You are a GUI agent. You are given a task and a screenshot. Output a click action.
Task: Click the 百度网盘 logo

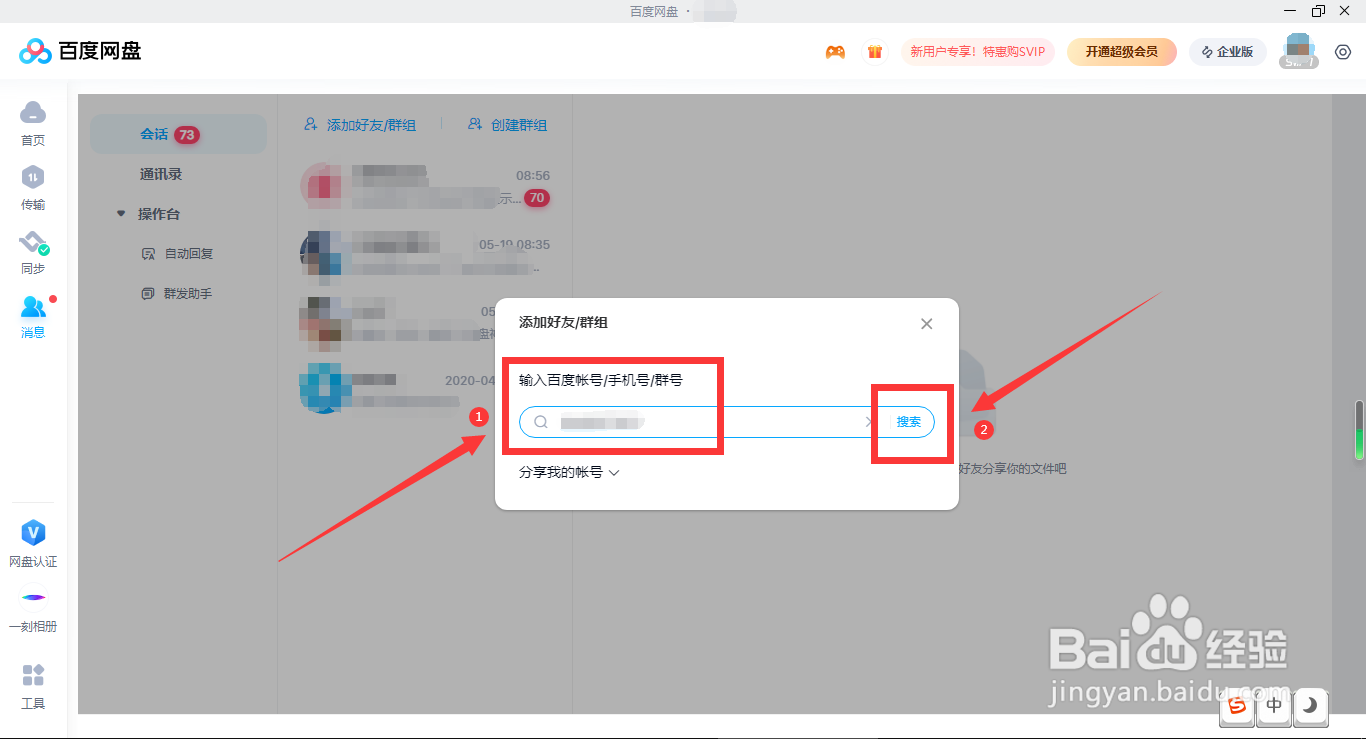pos(80,51)
